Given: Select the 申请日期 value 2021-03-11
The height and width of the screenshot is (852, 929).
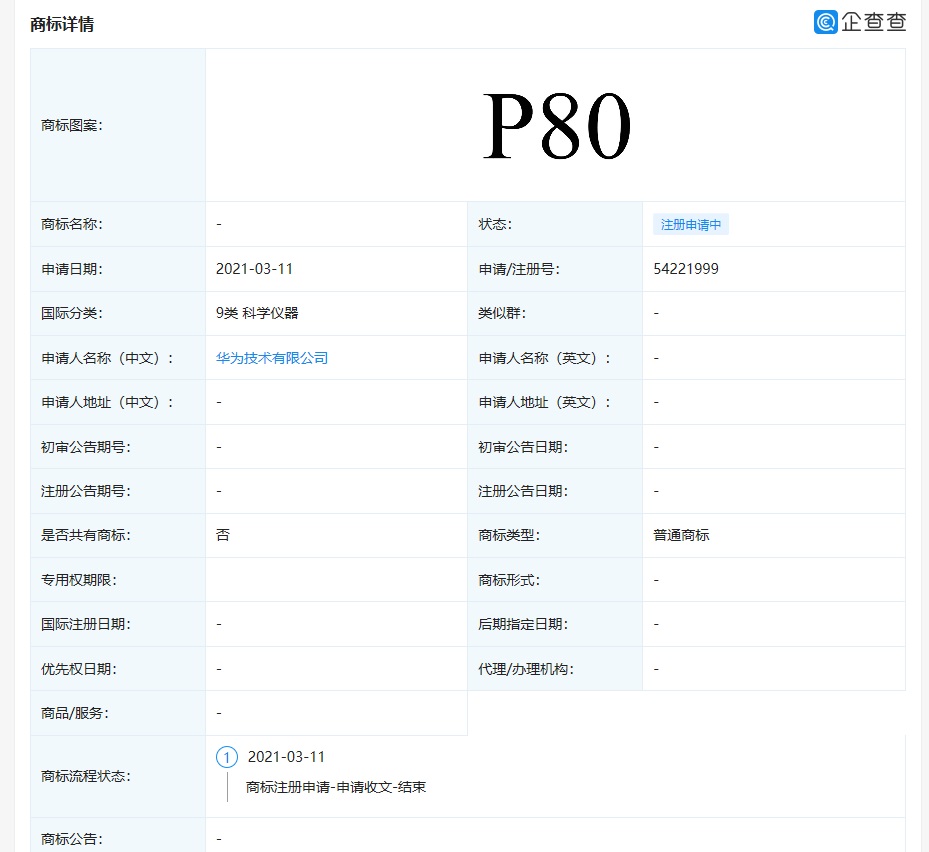Looking at the screenshot, I should pos(254,269).
